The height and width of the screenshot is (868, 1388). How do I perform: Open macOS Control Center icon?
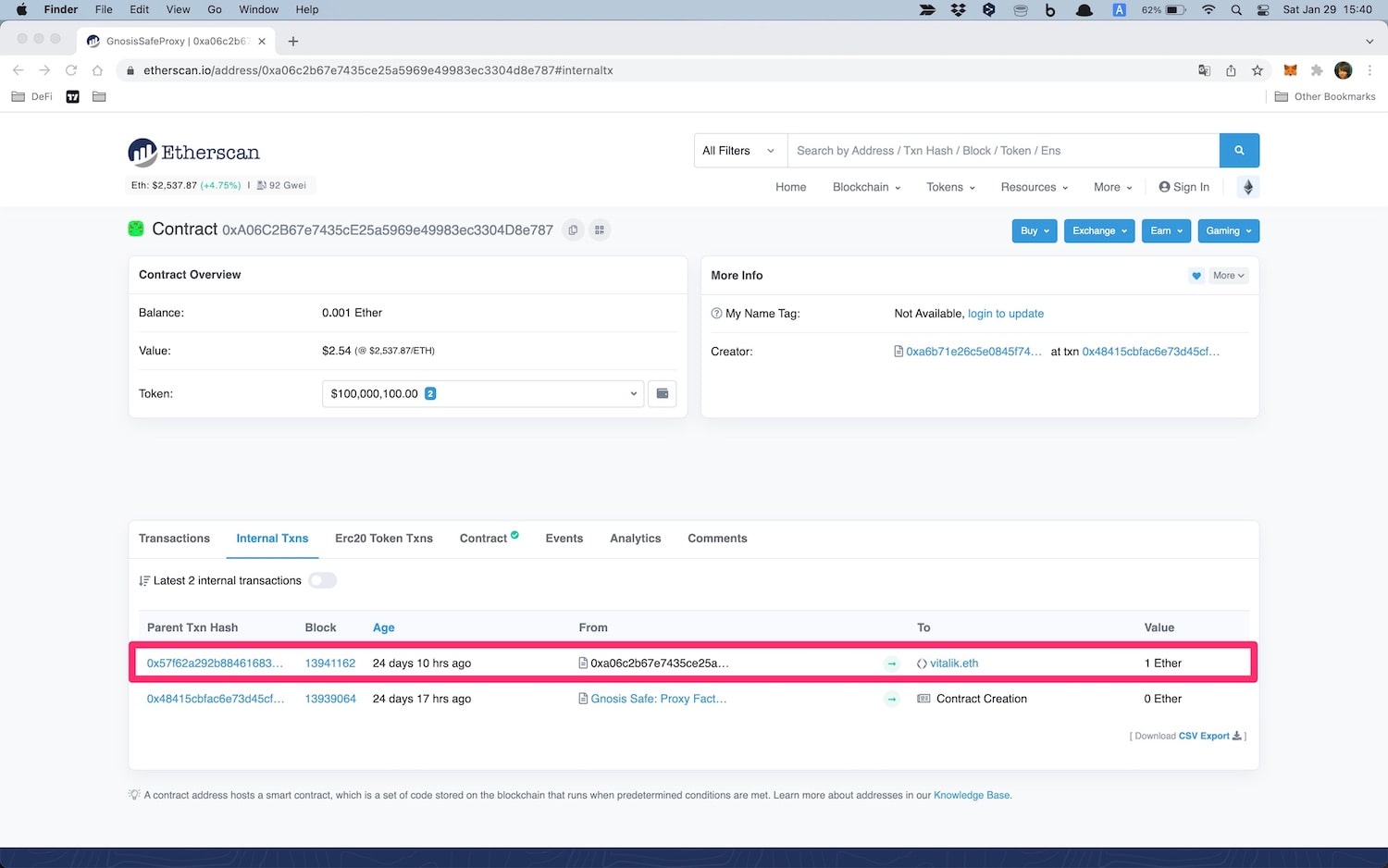coord(1263,9)
